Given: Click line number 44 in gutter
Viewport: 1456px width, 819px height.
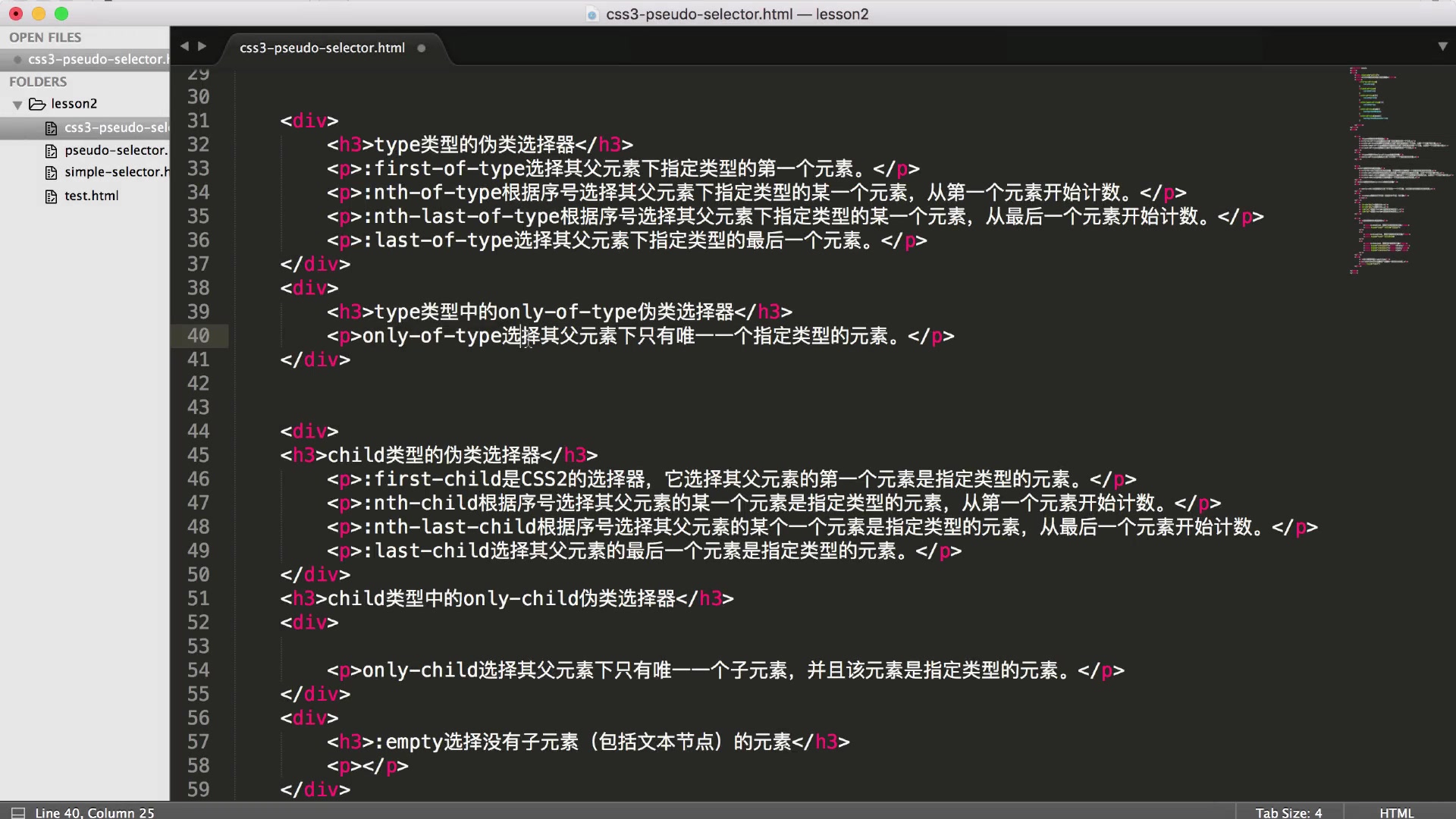Looking at the screenshot, I should click(x=198, y=431).
